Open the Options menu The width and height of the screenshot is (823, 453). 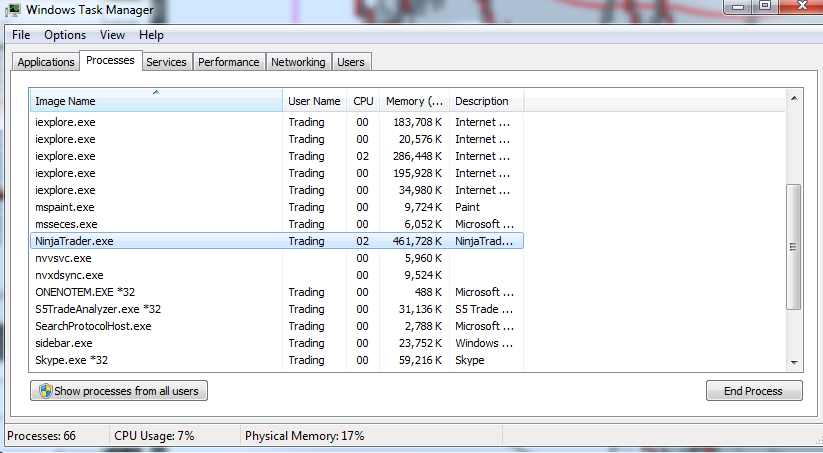[65, 35]
